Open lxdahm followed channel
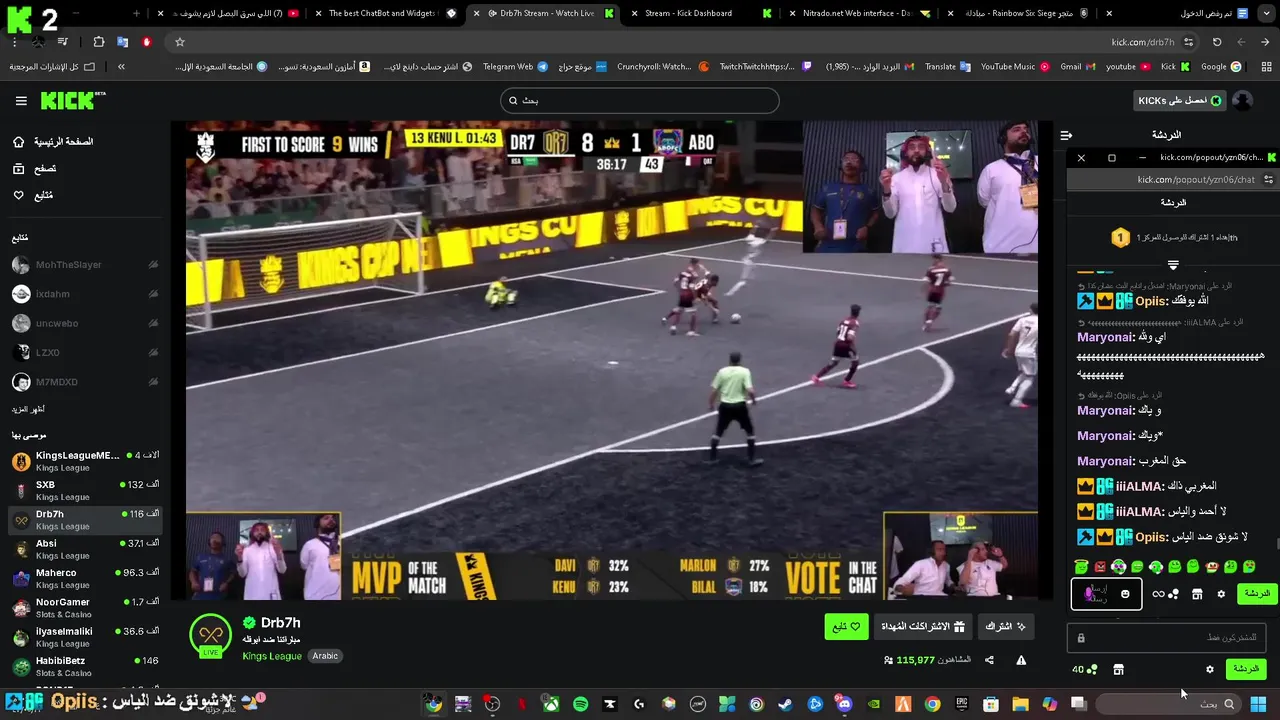 85,294
